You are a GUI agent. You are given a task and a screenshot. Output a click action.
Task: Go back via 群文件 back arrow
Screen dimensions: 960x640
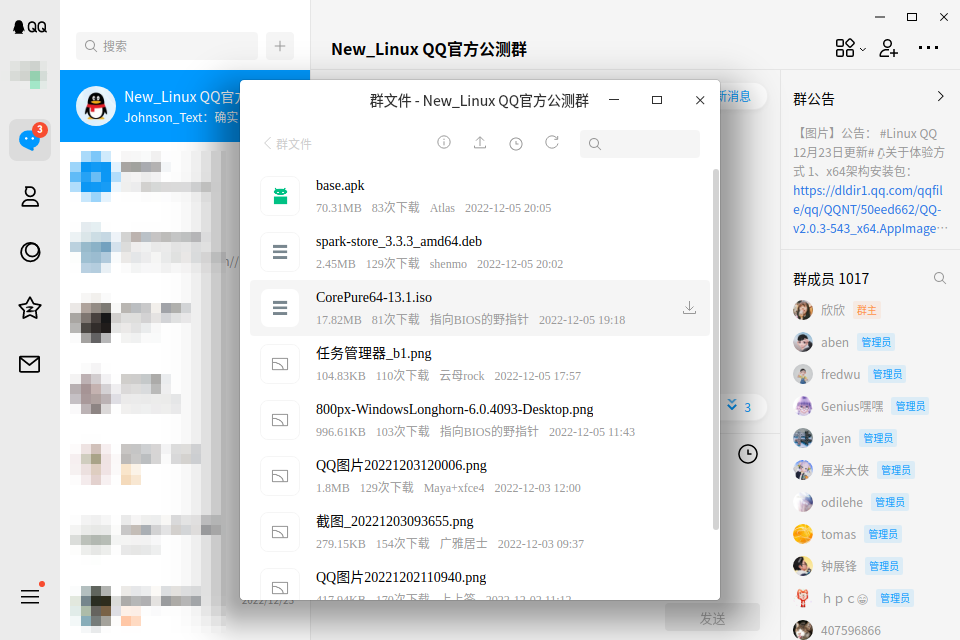click(x=287, y=144)
